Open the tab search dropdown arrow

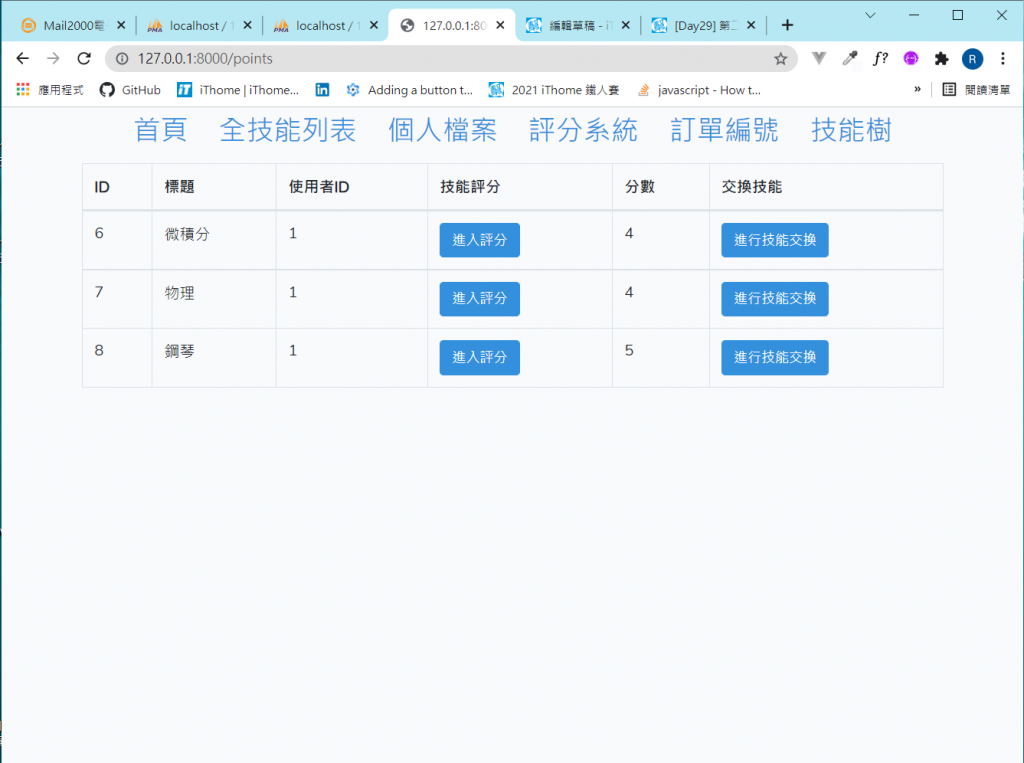point(870,15)
